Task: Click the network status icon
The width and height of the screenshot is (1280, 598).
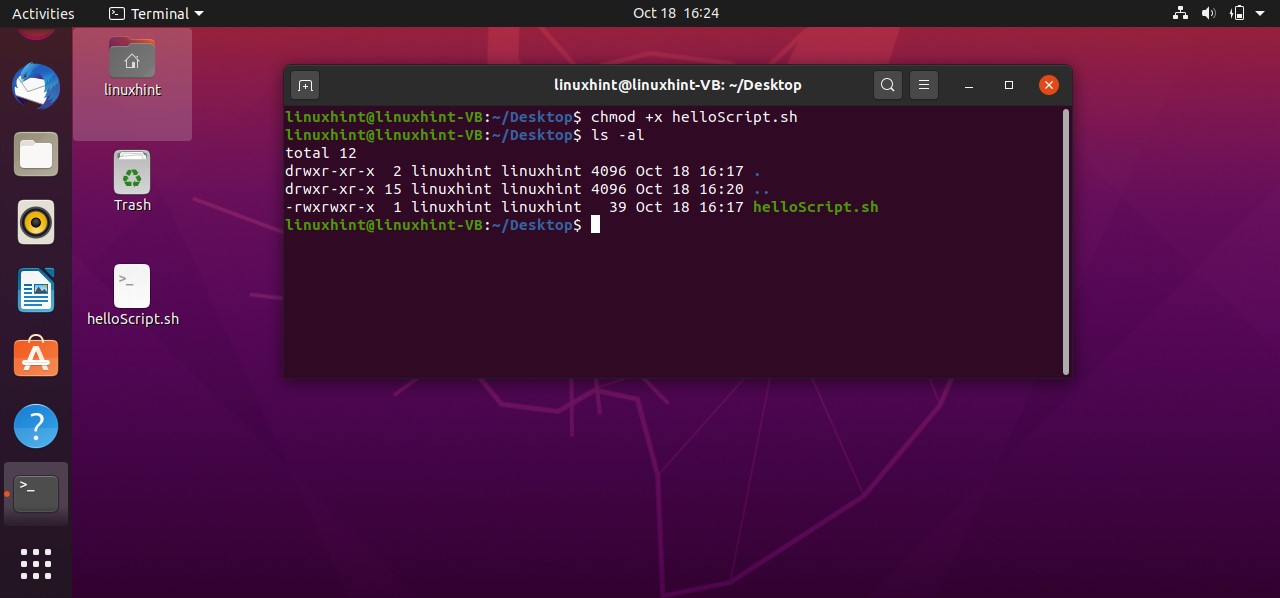Action: 1179,13
